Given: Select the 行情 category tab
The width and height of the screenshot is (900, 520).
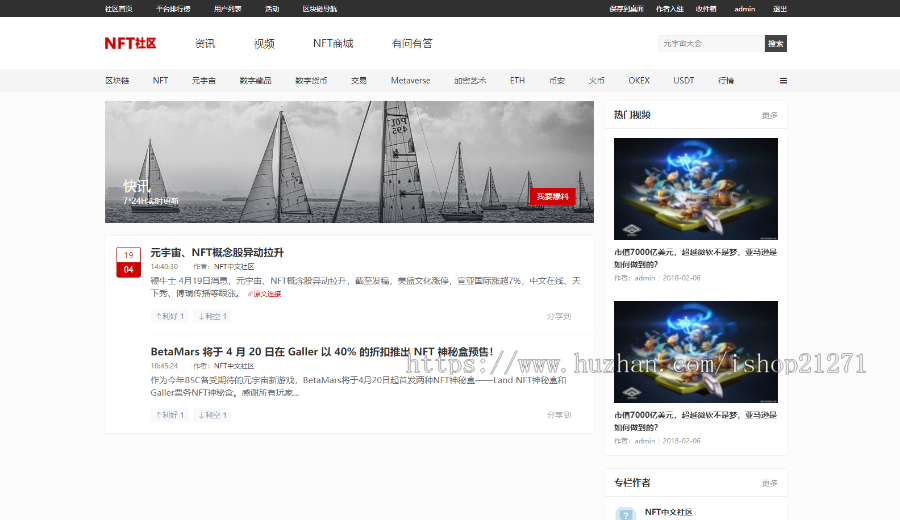Looking at the screenshot, I should pos(726,80).
